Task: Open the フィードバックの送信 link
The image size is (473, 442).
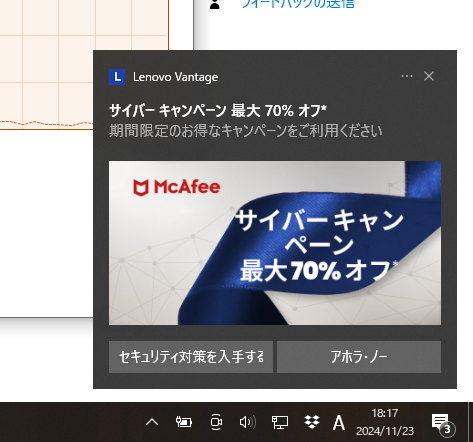Action: [x=298, y=4]
